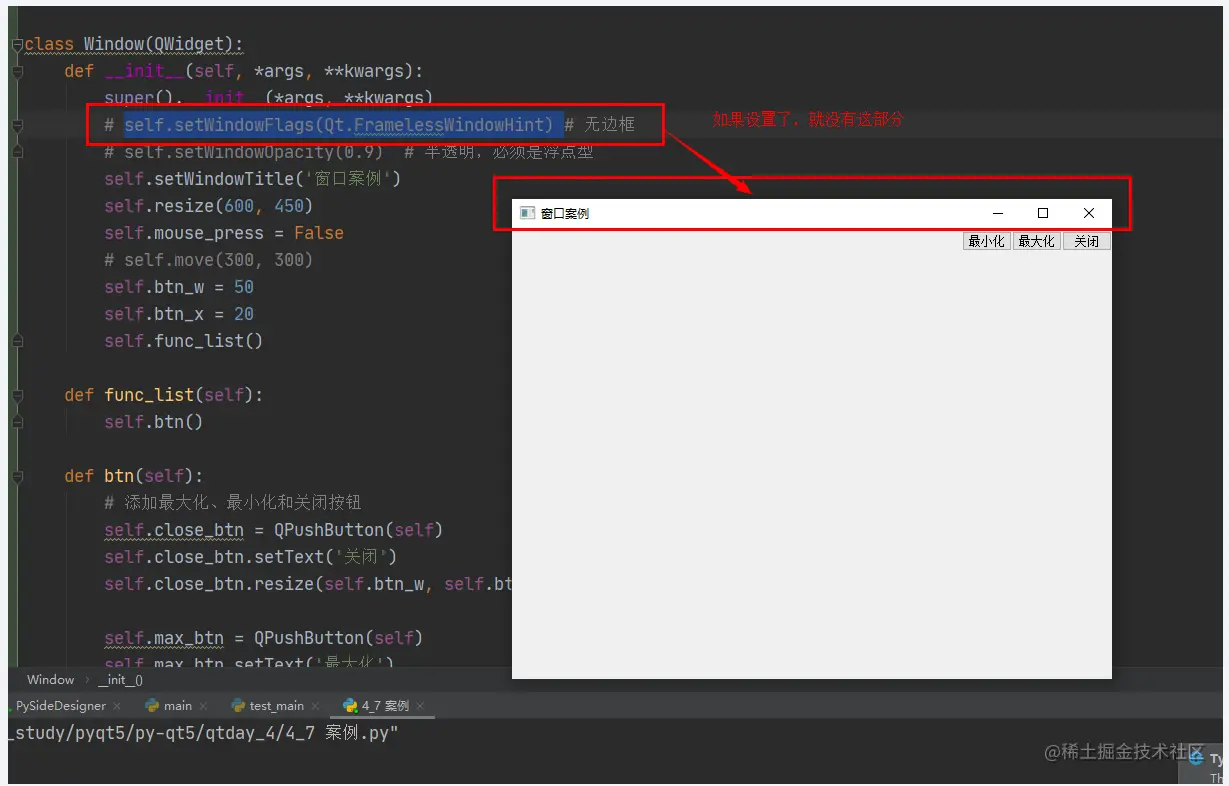Click Python icon on main tab
Viewport: 1229px width, 786px height.
coord(152,706)
